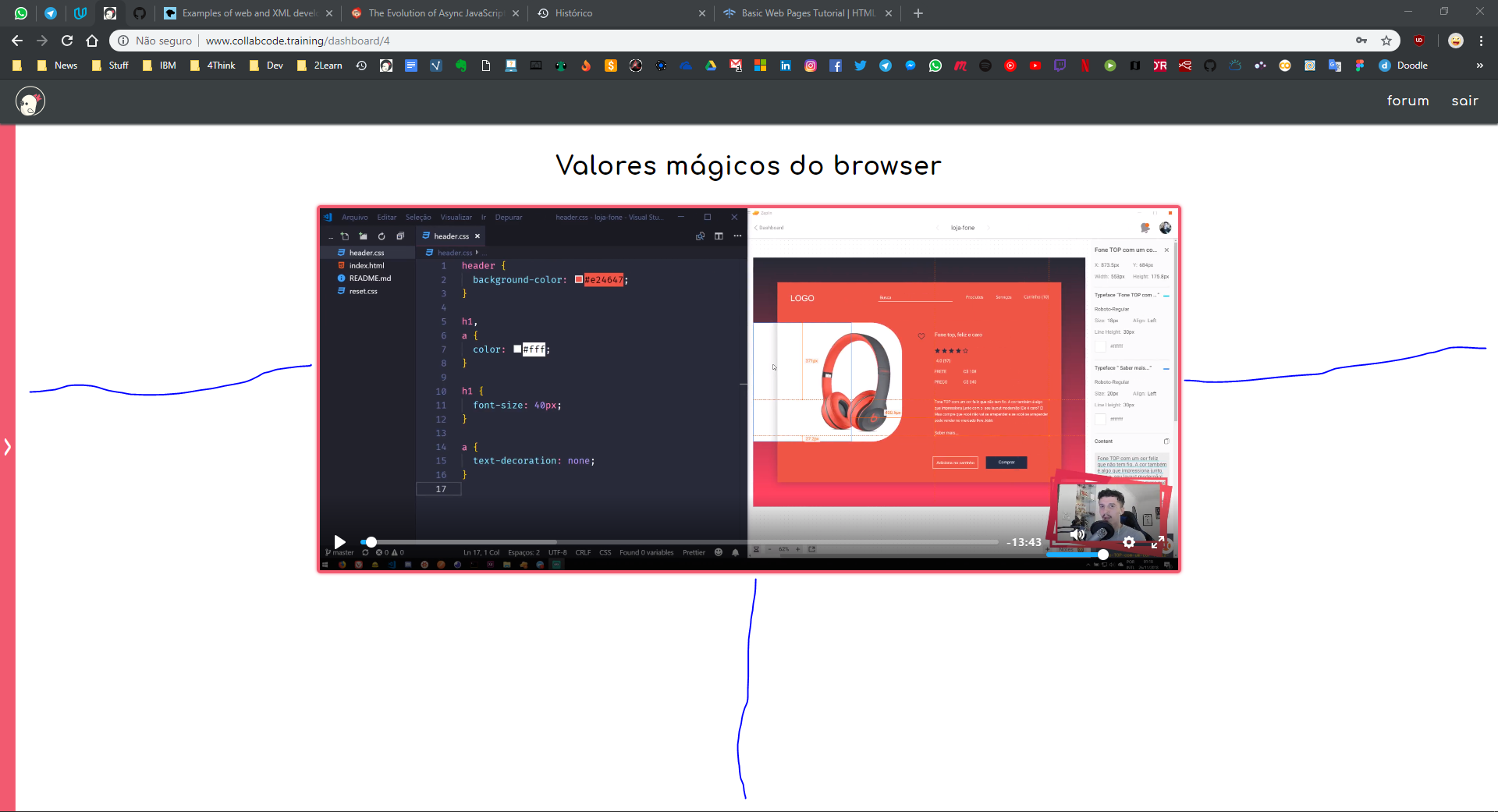Toggle fullscreen mode on the video player

(x=1158, y=542)
